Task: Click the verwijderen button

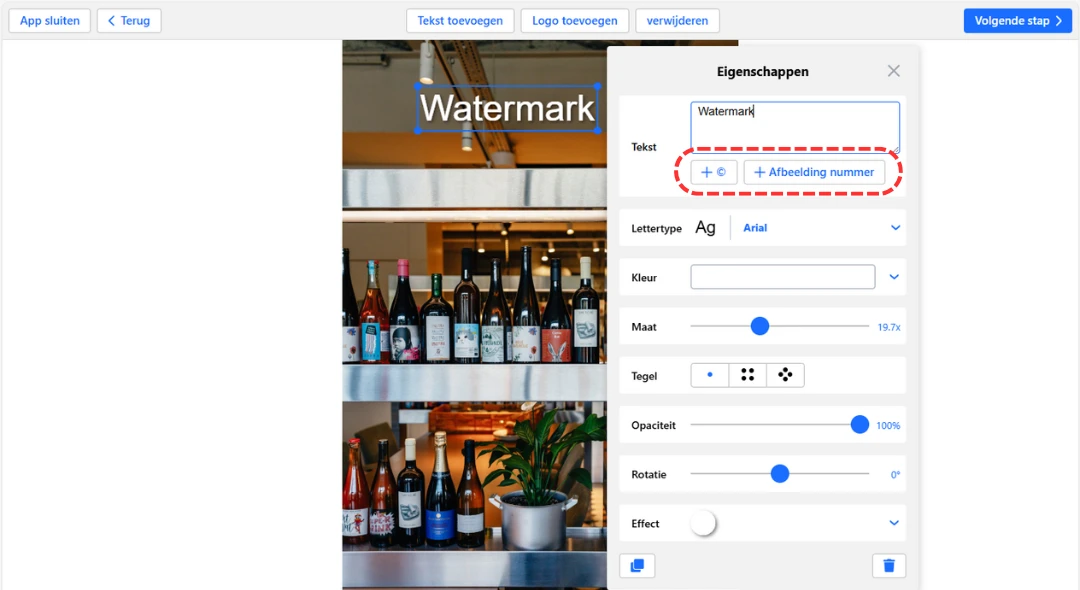Action: pos(677,20)
